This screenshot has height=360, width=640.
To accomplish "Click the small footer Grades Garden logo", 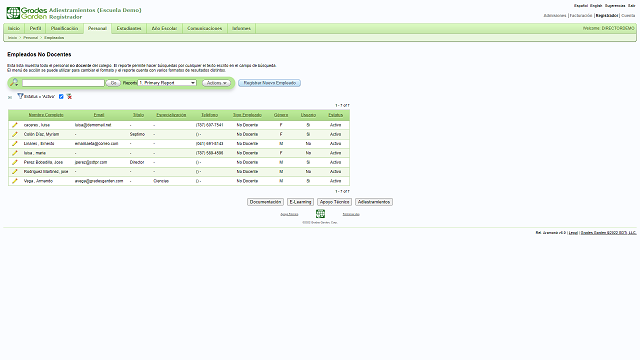I will pyautogui.click(x=320, y=213).
